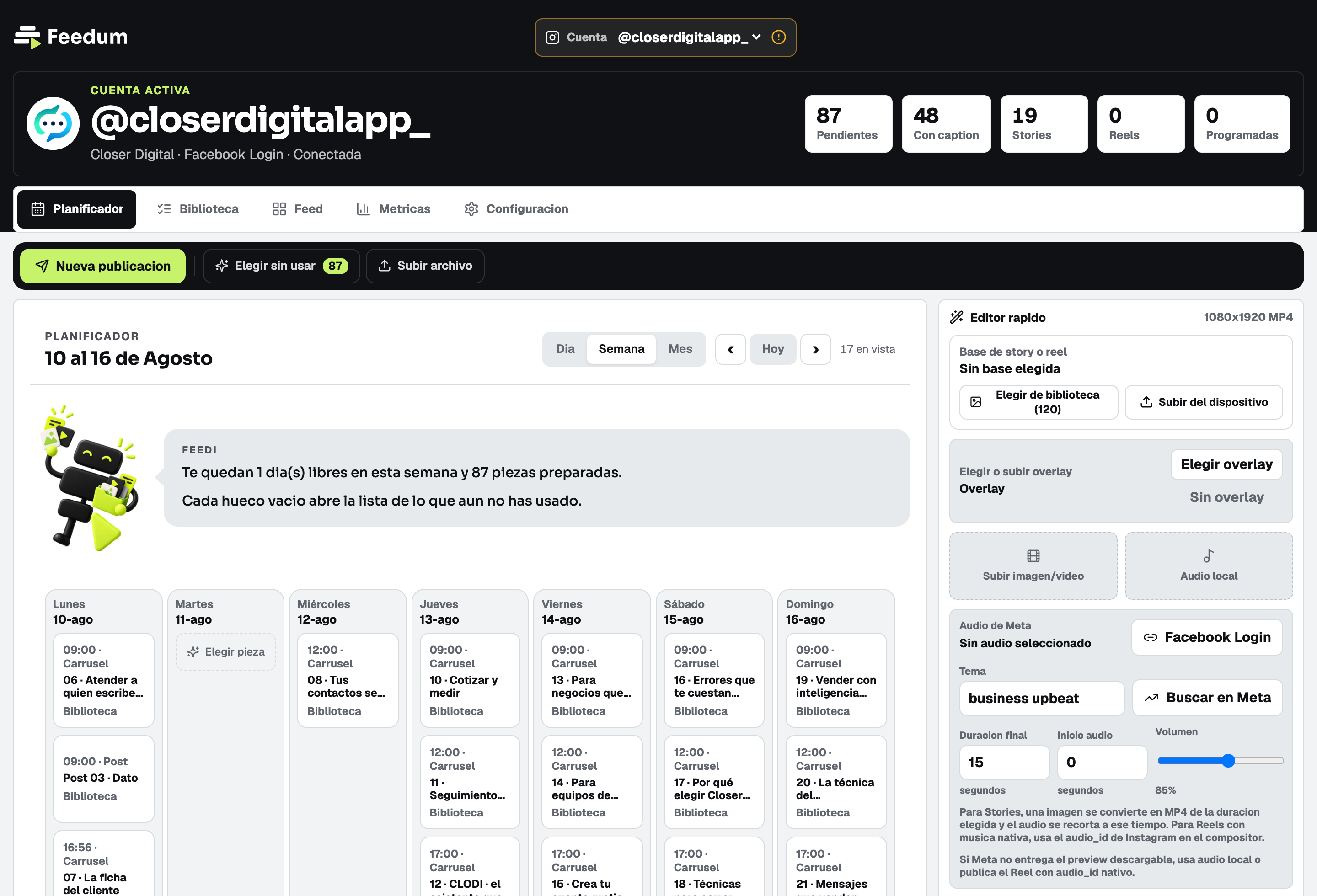
Task: Click the gear icon on Configuracion tab
Action: tap(471, 209)
